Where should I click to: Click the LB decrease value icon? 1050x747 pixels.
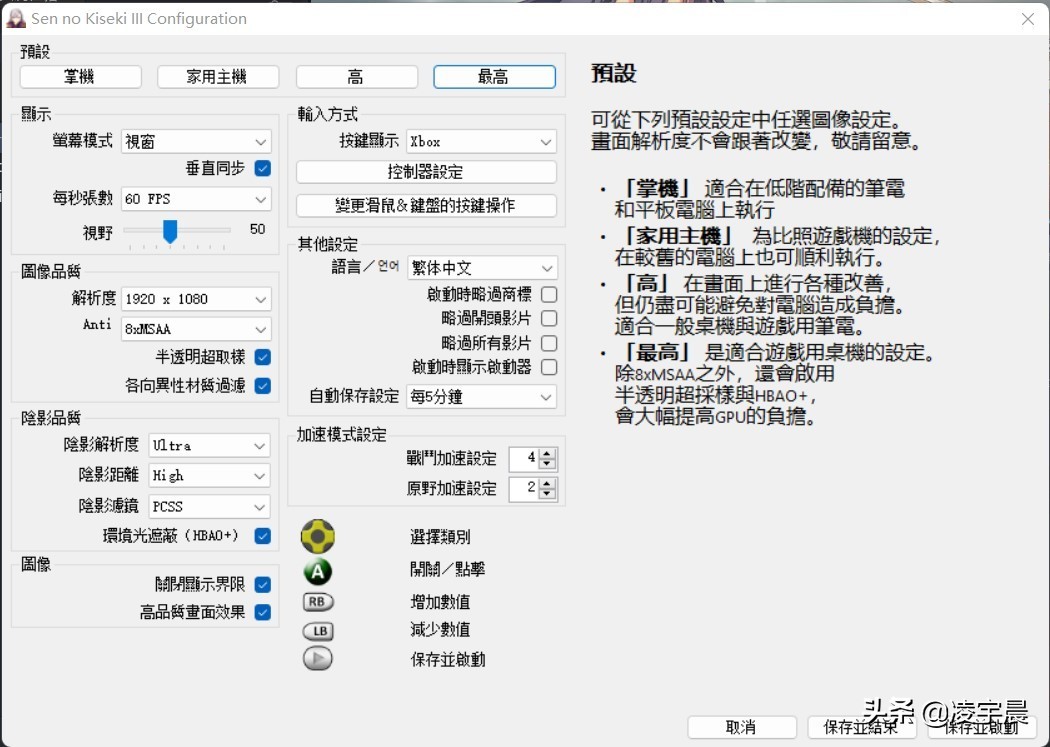coord(318,631)
